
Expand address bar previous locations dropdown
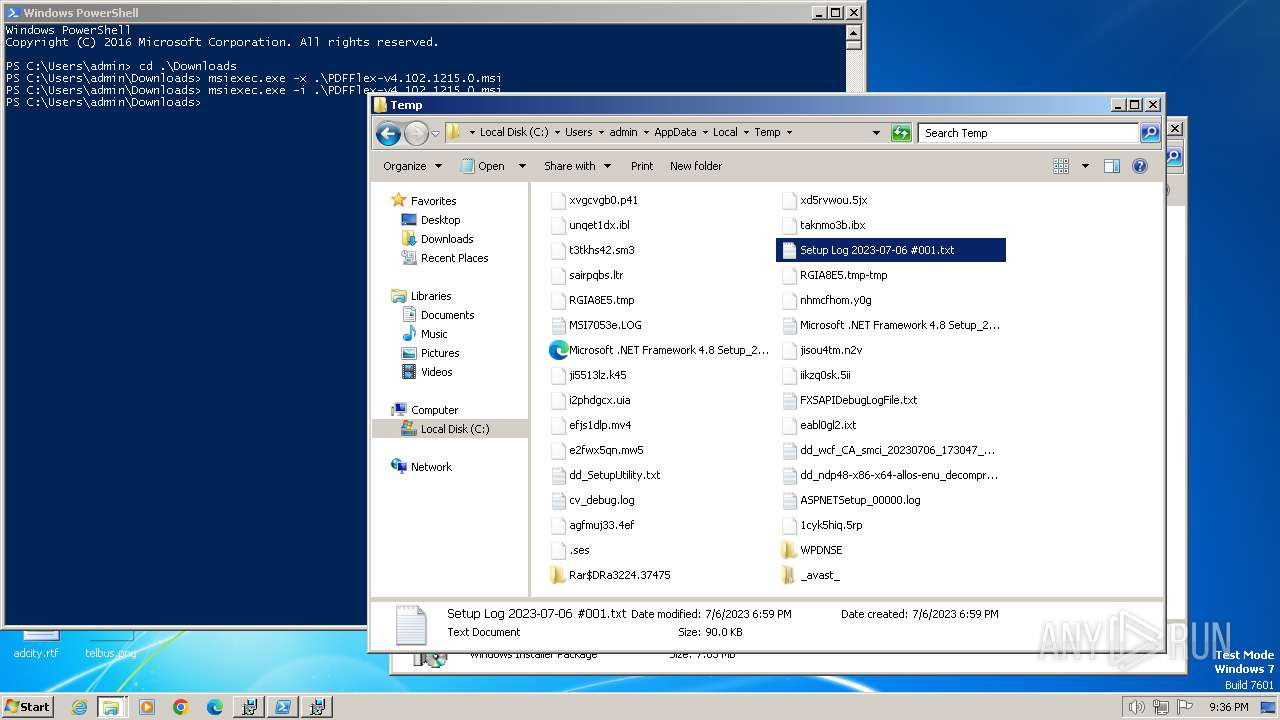pos(876,132)
